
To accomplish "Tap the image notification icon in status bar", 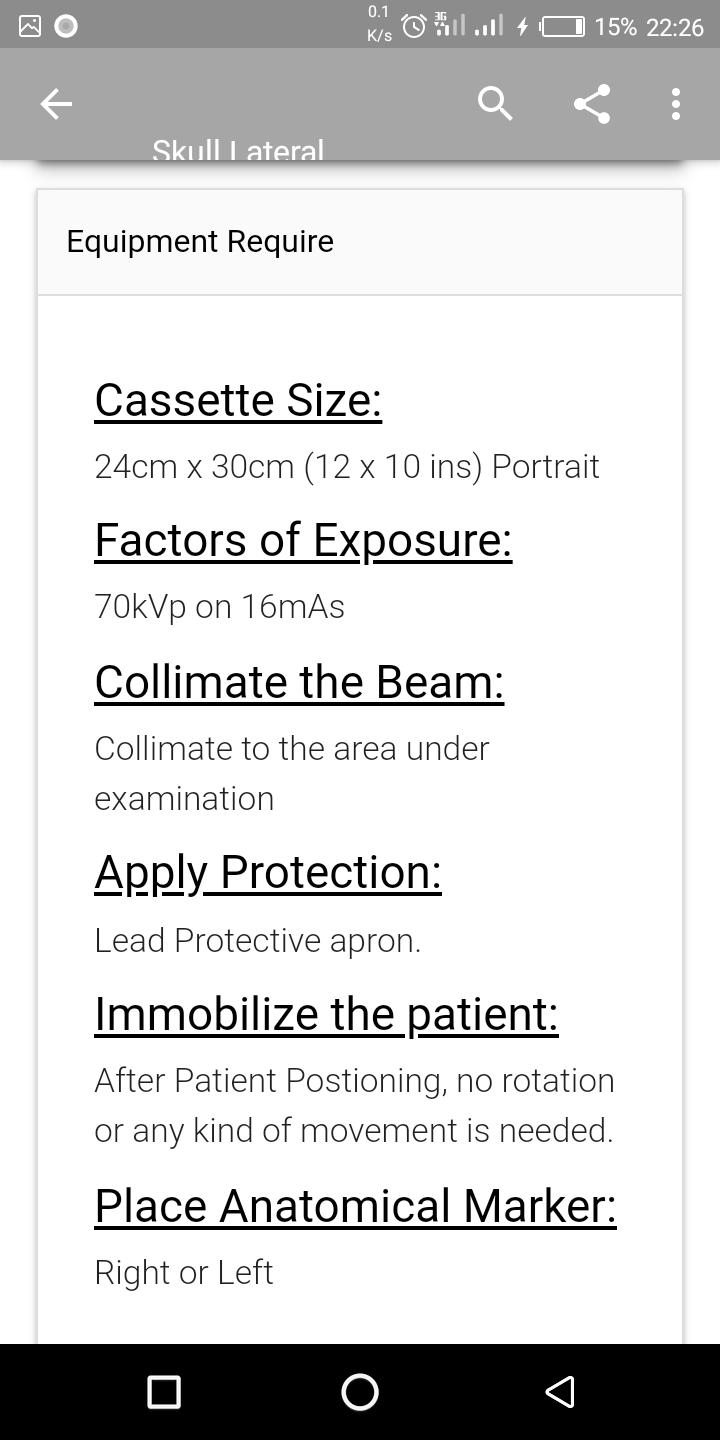I will [x=30, y=26].
